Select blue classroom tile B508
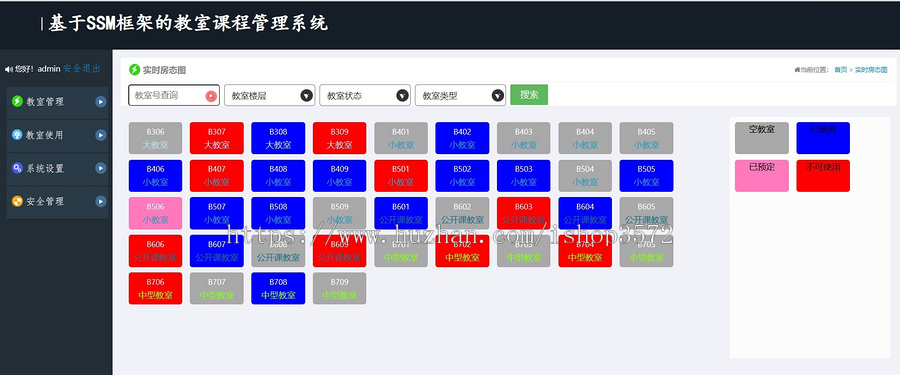 (278, 213)
